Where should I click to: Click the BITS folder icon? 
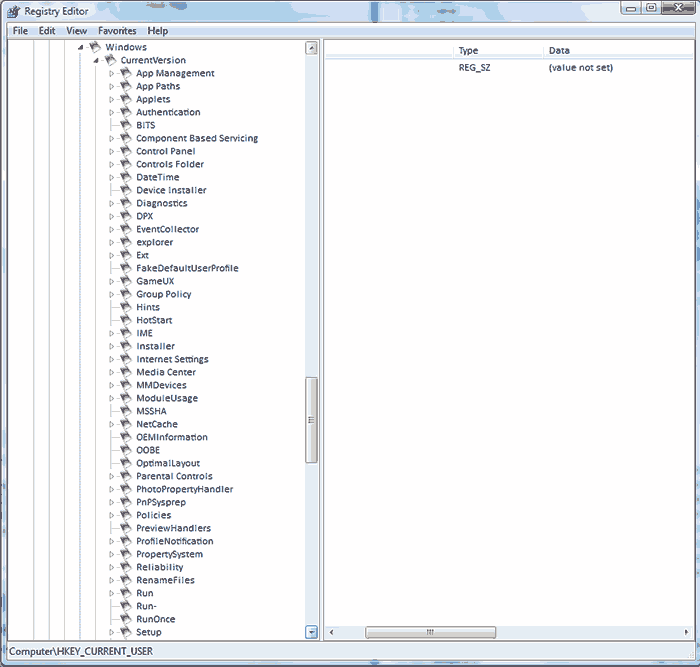126,125
